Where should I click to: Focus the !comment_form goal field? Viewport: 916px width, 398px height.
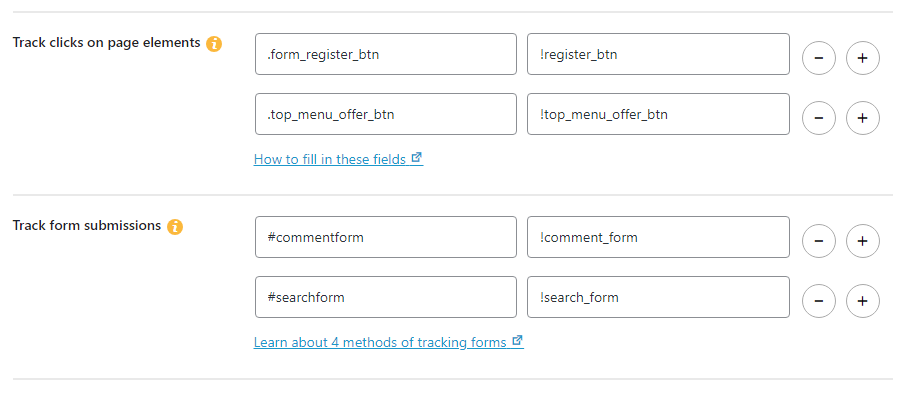[658, 237]
